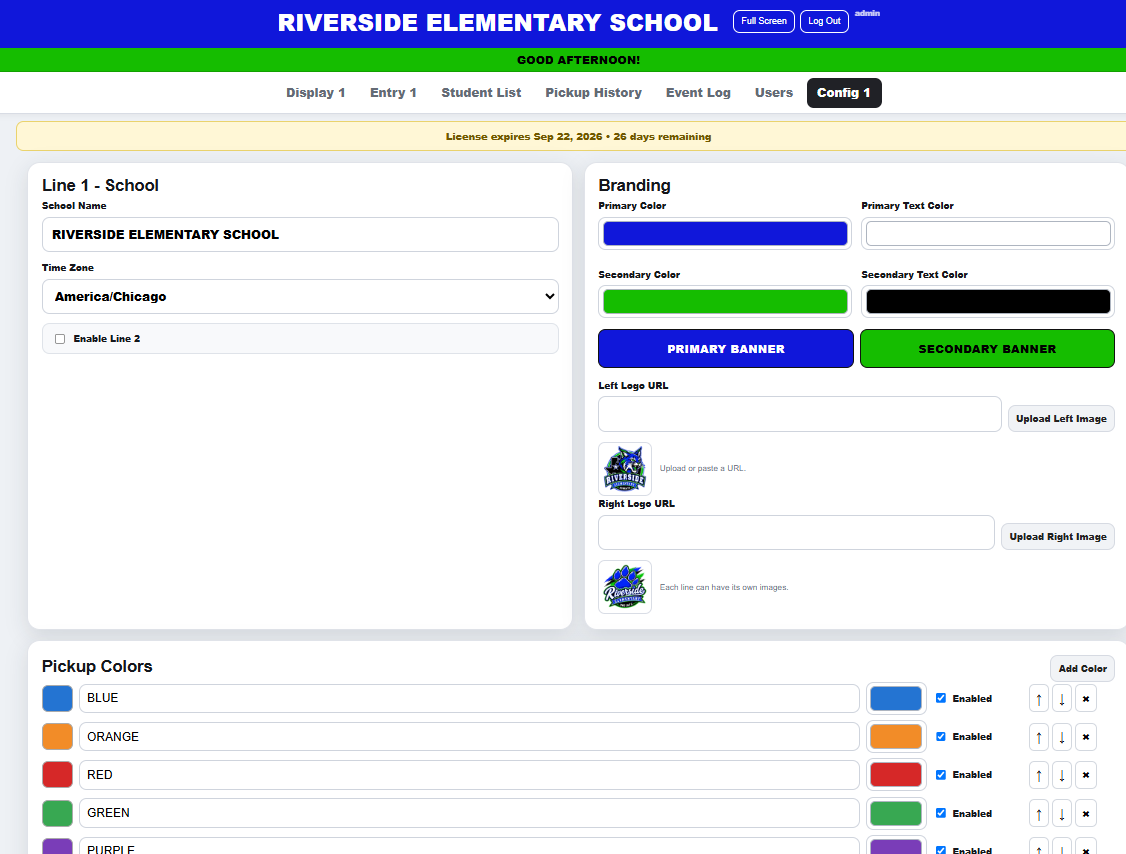Move the ORANGE color row up
Viewport: 1126px width, 854px height.
(x=1038, y=736)
